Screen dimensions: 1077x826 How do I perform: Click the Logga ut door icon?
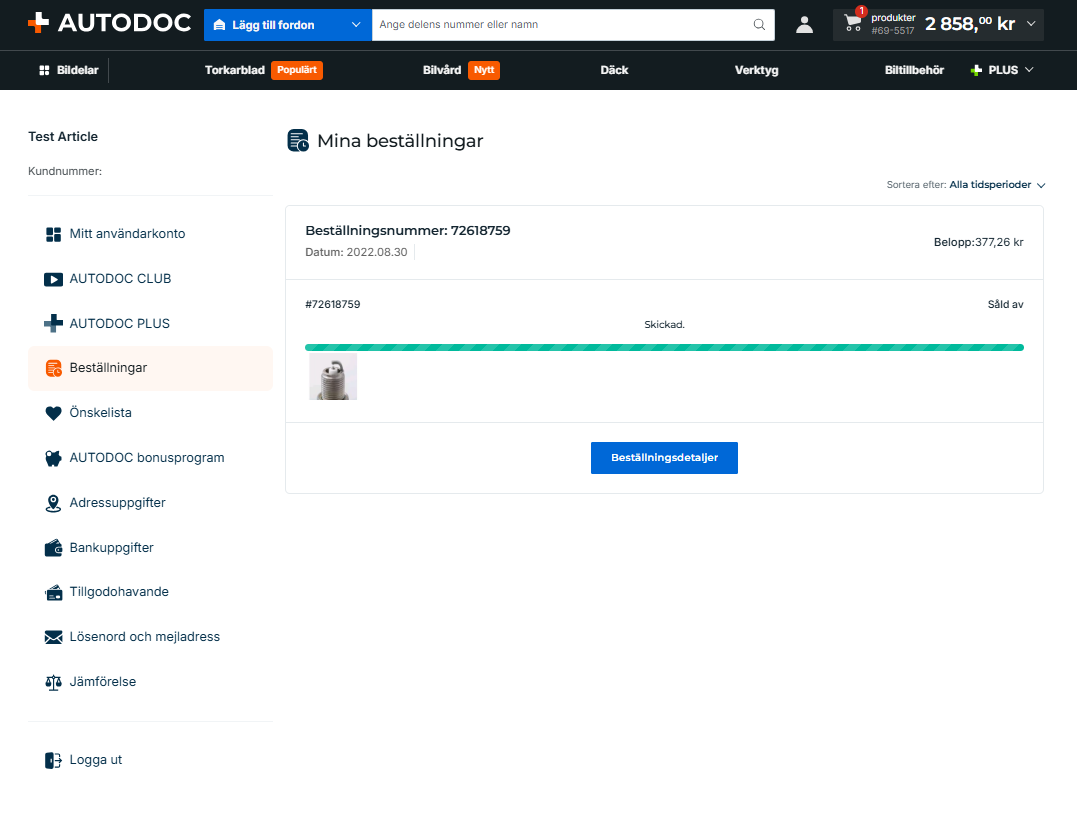(x=54, y=760)
